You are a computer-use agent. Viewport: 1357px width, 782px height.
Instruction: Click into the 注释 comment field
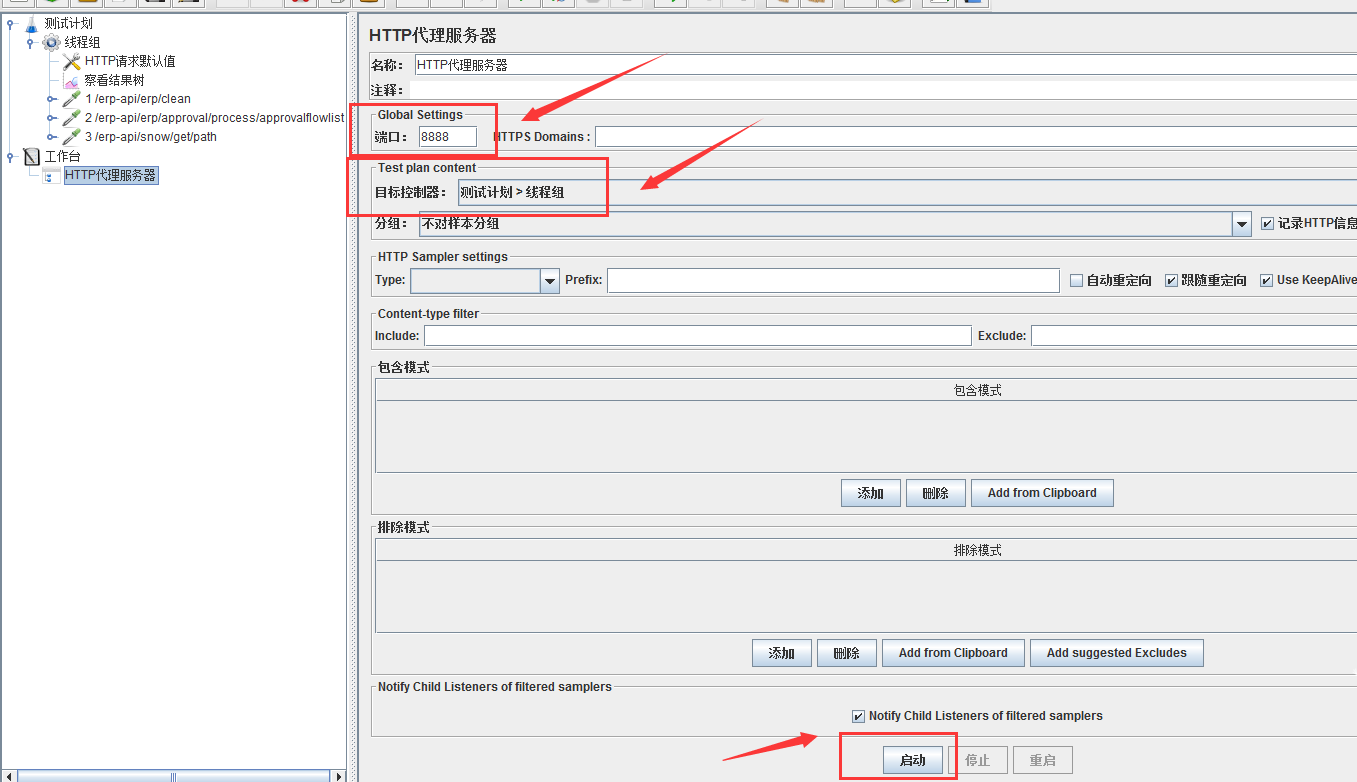point(885,90)
